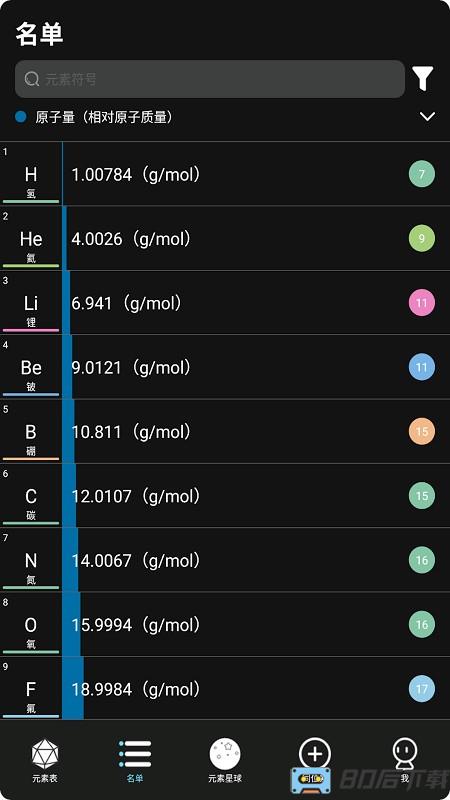Tap the blue dot beside 原子量
This screenshot has width=450, height=800.
(21, 117)
